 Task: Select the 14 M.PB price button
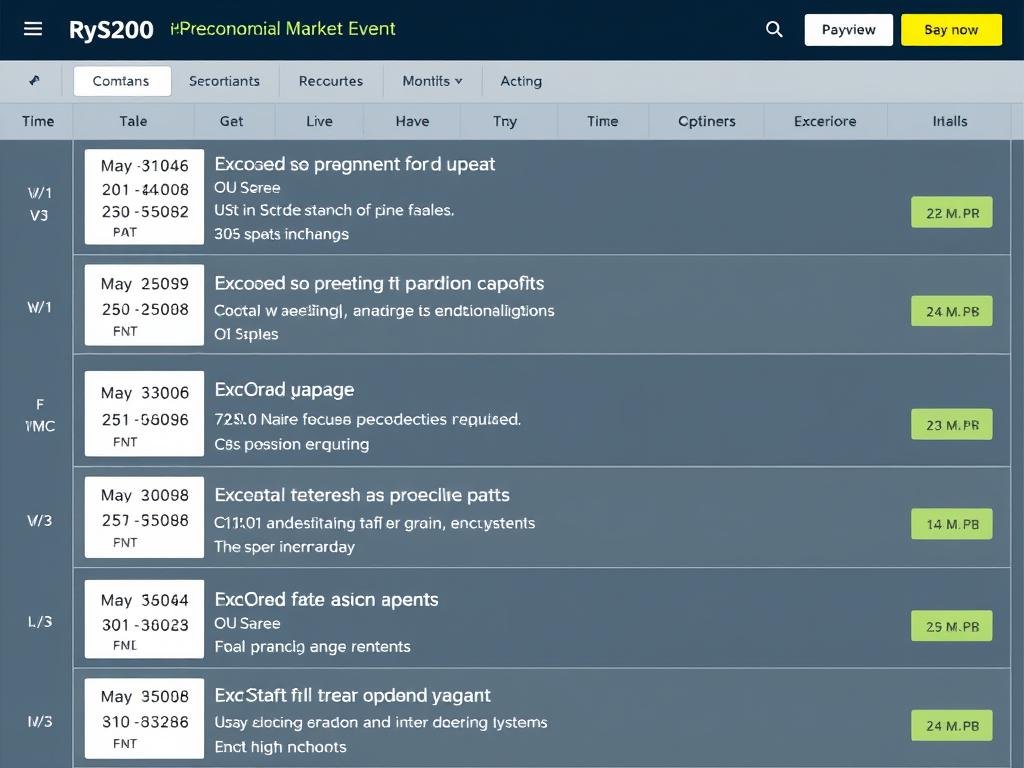tap(951, 523)
